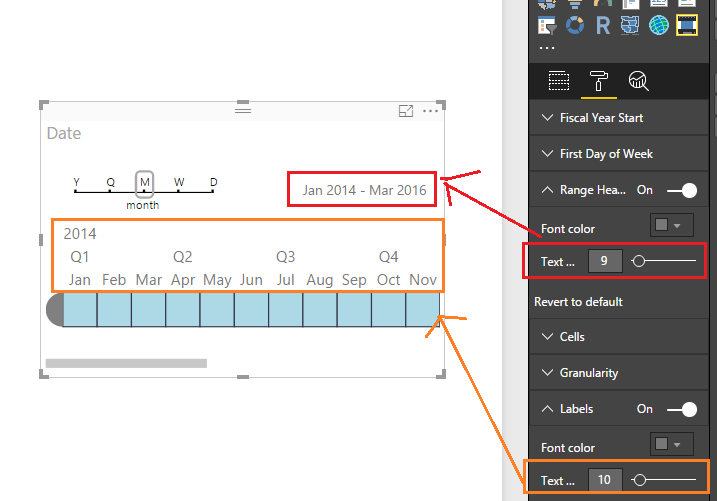
Task: Click the Range Header text size slider
Action: pos(663,261)
